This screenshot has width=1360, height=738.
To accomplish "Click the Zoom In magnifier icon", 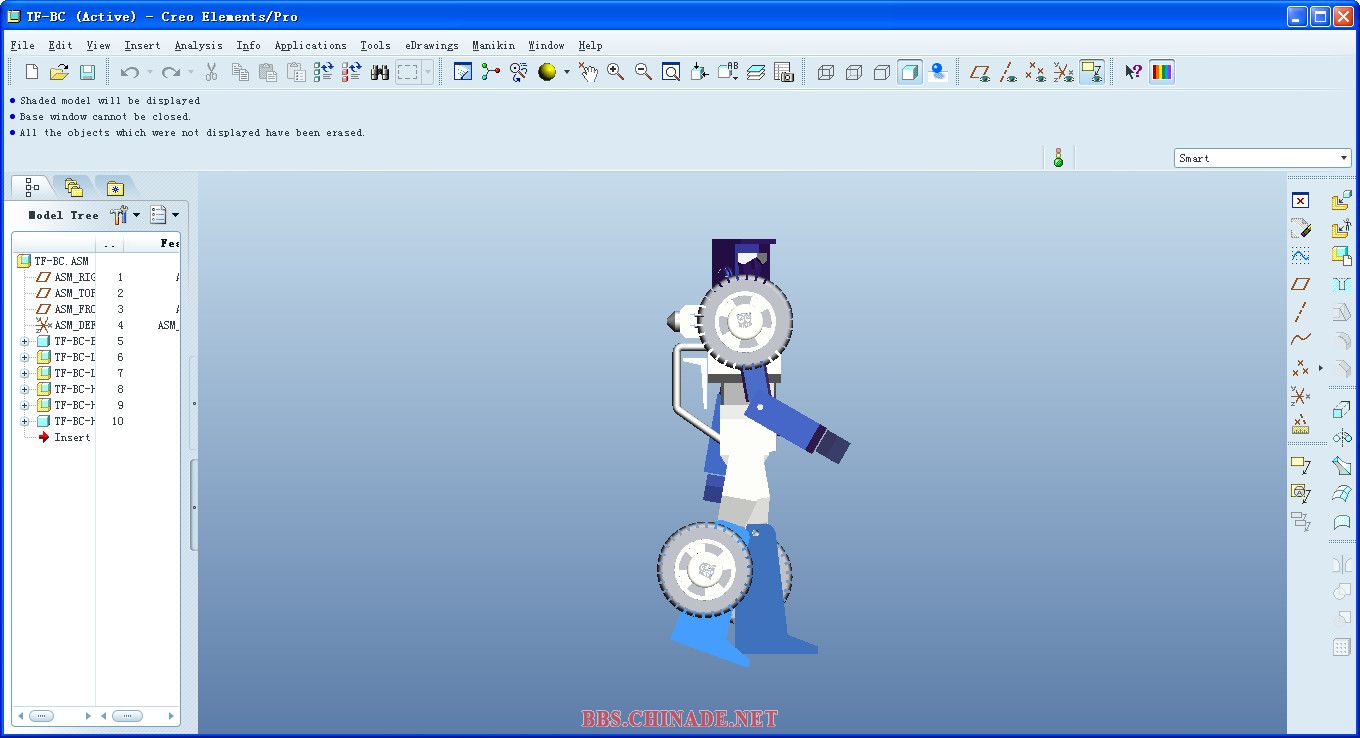I will [x=615, y=72].
